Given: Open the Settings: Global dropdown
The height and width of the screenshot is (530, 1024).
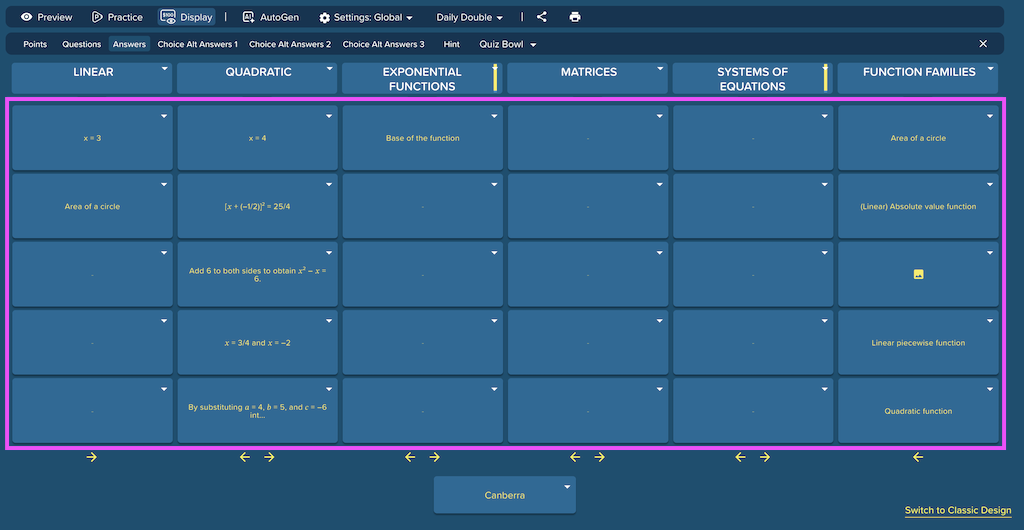Looking at the screenshot, I should point(366,18).
